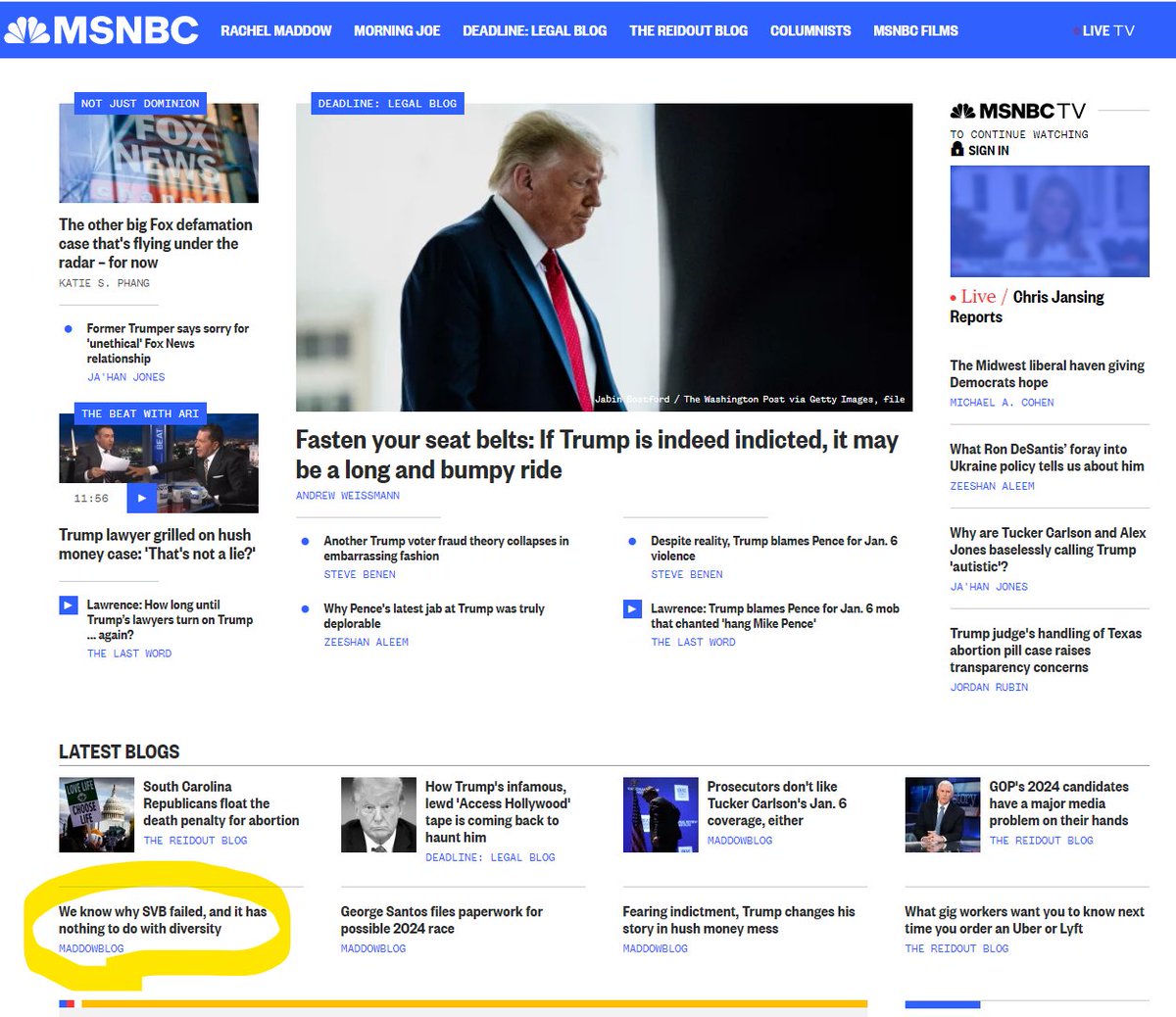Viewport: 1176px width, 1017px height.
Task: Click author Michael A. Cohen
Action: point(1002,403)
